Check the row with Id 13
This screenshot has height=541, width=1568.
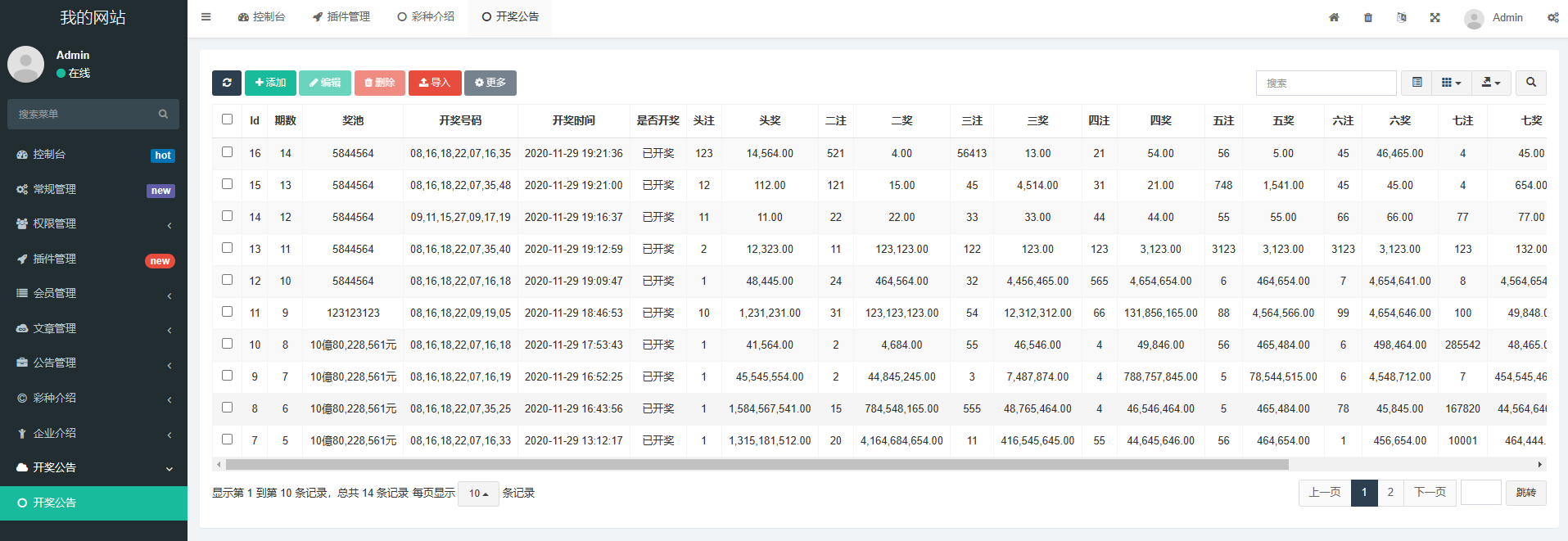(x=227, y=248)
